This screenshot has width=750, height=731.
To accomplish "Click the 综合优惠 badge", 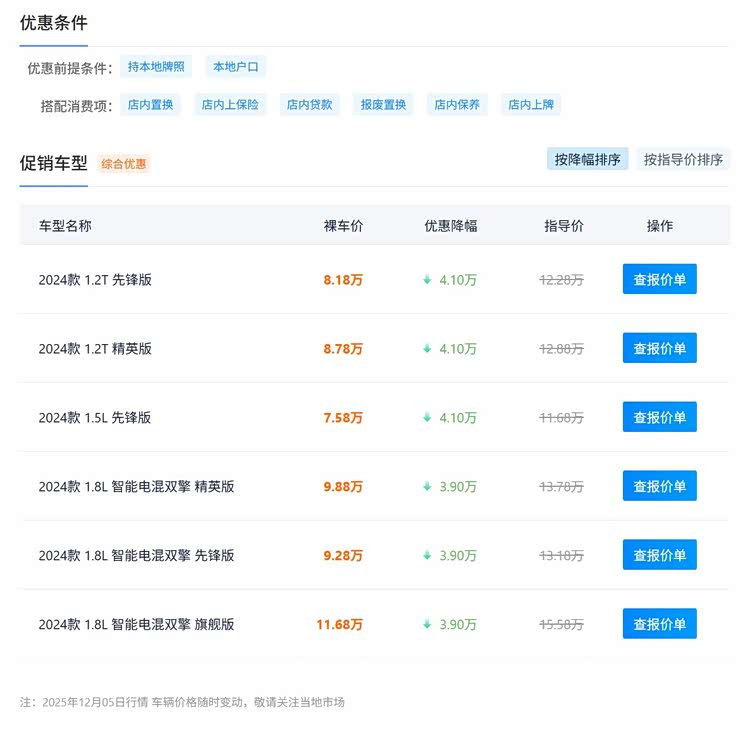I will tap(125, 164).
